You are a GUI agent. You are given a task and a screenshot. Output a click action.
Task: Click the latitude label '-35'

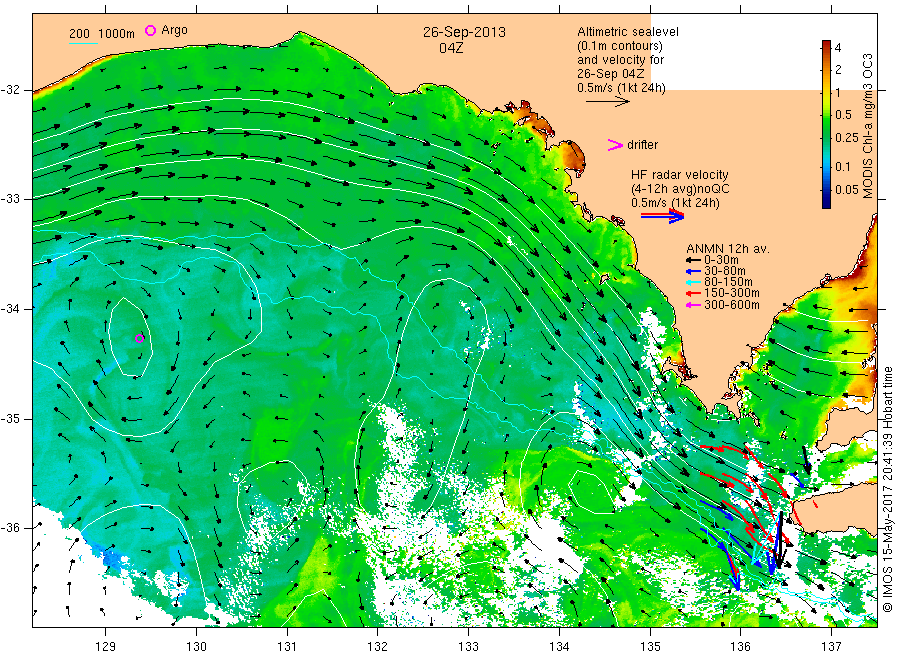pyautogui.click(x=10, y=419)
